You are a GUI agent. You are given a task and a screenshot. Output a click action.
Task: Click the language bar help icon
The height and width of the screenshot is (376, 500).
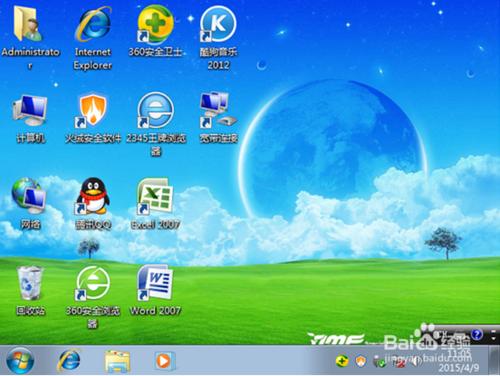click(x=477, y=334)
